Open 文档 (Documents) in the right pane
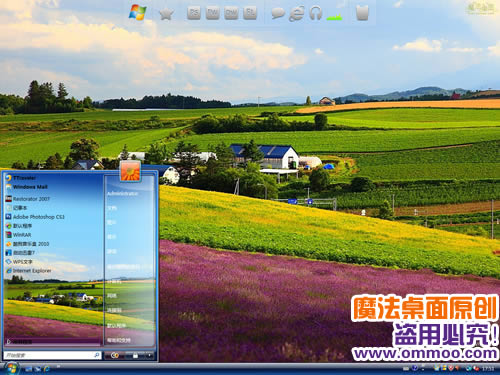This screenshot has height=375, width=500. [112, 208]
